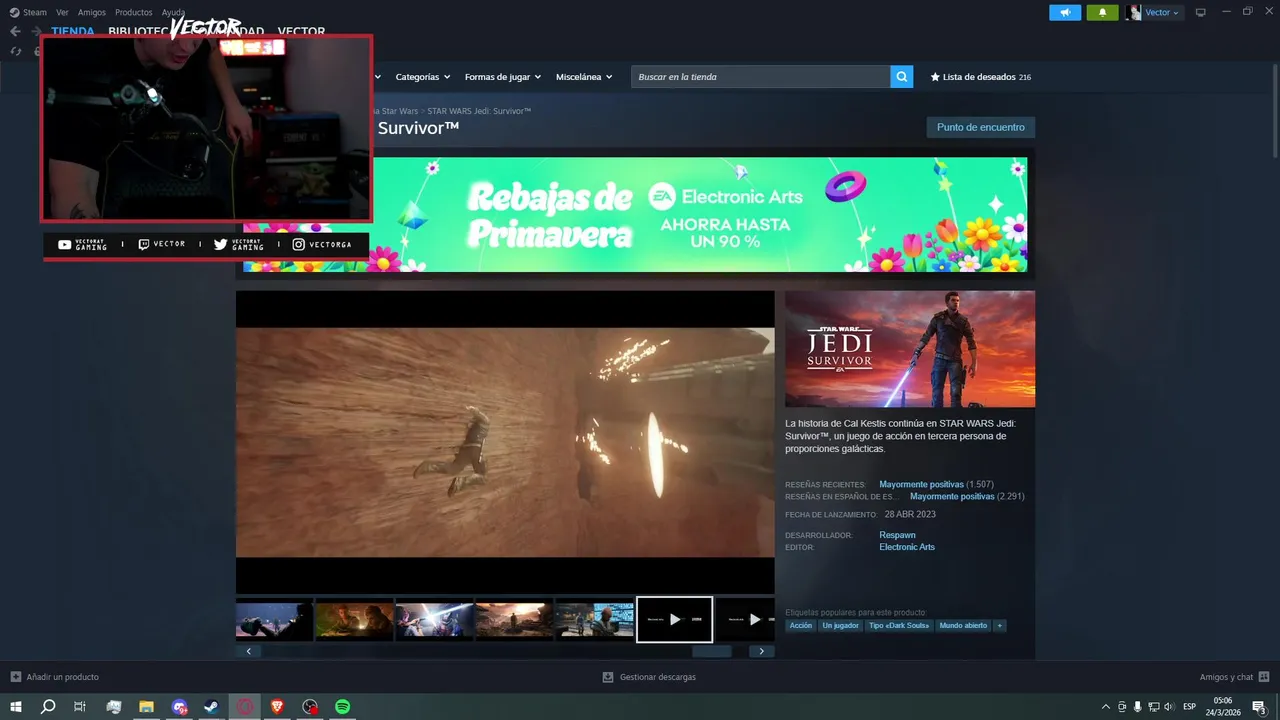Click the Un jugador tag
The image size is (1280, 720).
click(841, 626)
